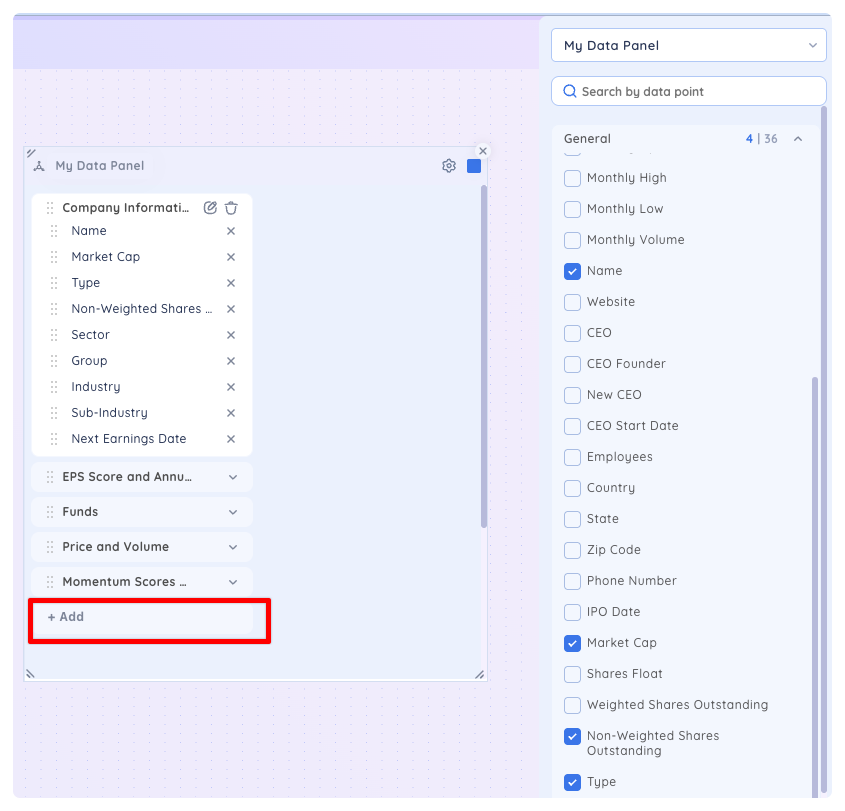
Task: Remove the Sector data point
Action: point(231,335)
